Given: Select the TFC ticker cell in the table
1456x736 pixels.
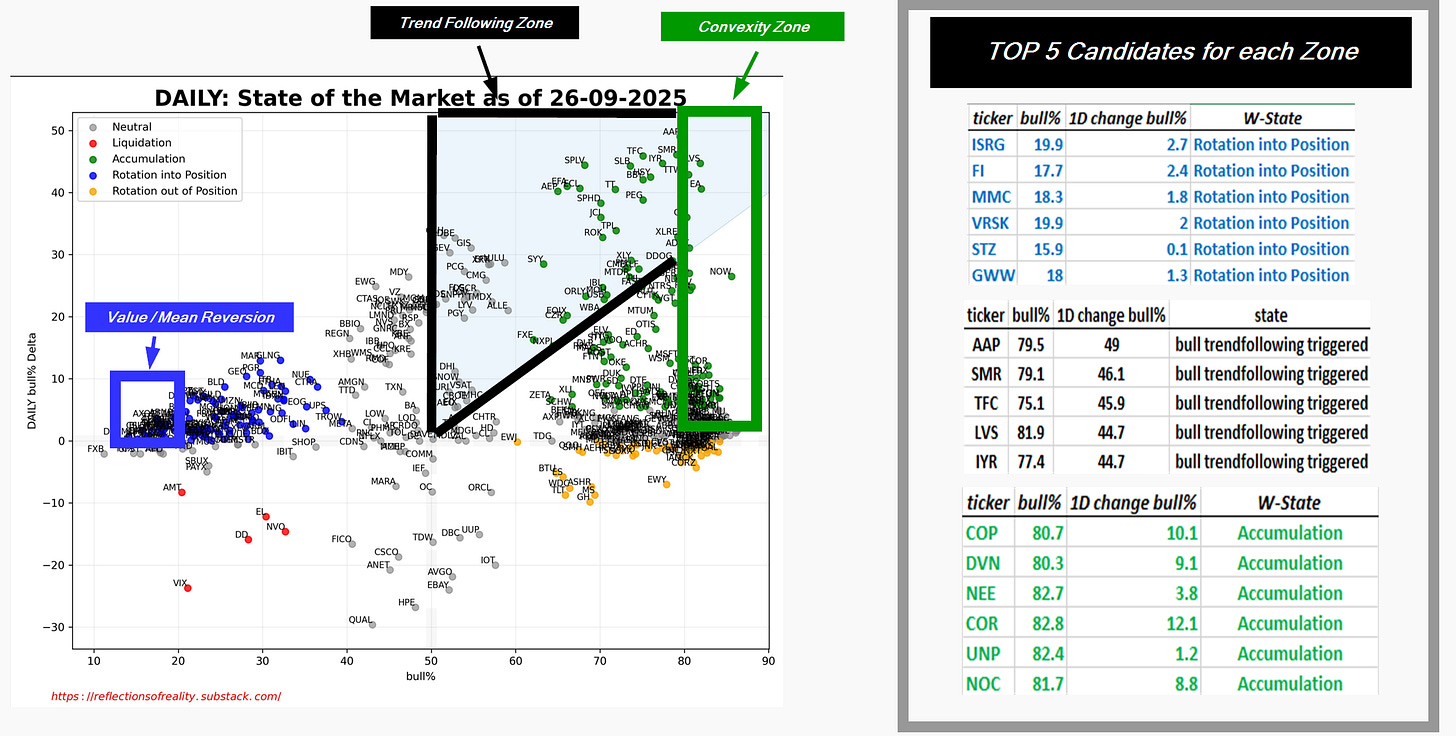Looking at the screenshot, I should (984, 403).
